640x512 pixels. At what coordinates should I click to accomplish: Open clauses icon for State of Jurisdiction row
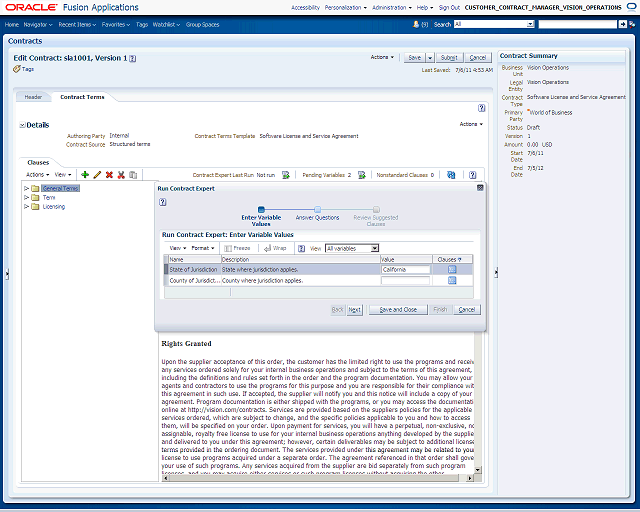pyautogui.click(x=452, y=269)
